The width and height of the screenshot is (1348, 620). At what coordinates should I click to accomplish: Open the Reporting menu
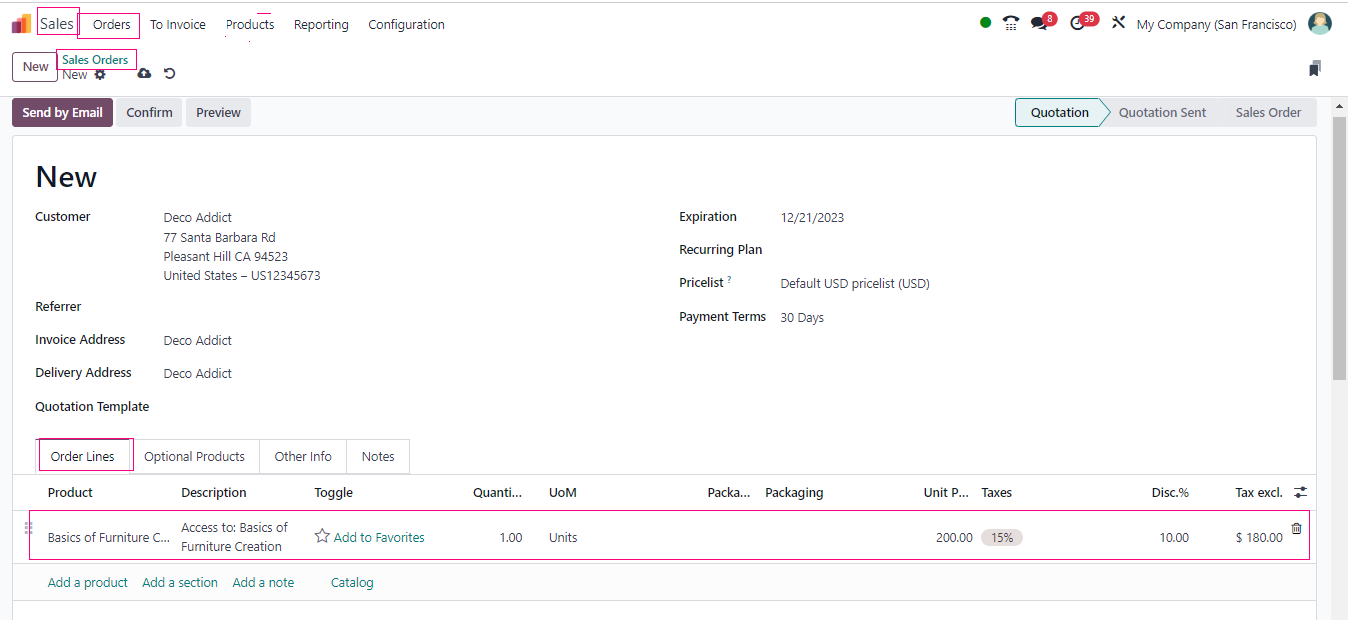[x=321, y=25]
